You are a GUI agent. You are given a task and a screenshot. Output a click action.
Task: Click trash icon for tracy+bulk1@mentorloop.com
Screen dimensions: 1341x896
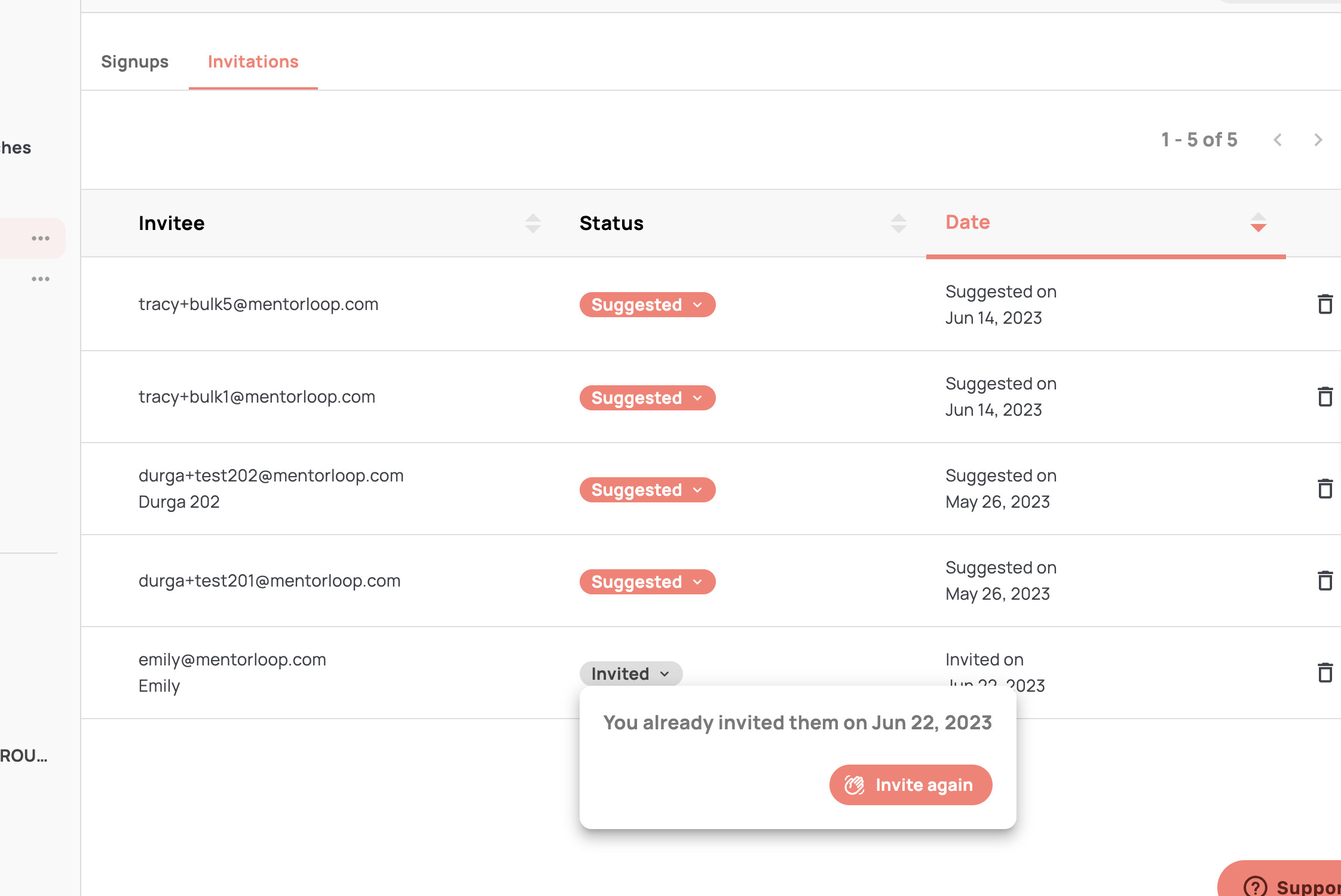point(1325,397)
